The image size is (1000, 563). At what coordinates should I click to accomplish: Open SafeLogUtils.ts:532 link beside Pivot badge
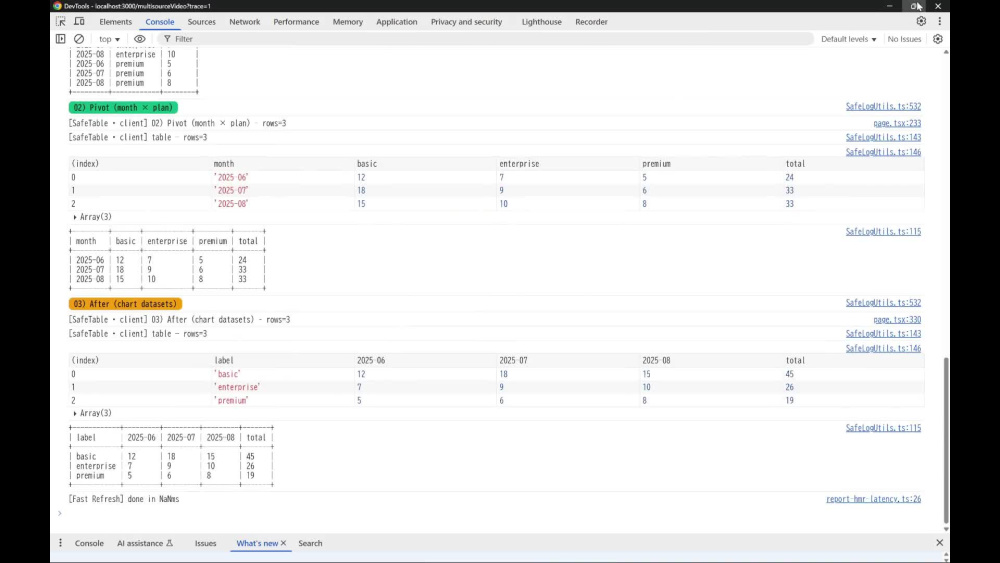click(883, 106)
